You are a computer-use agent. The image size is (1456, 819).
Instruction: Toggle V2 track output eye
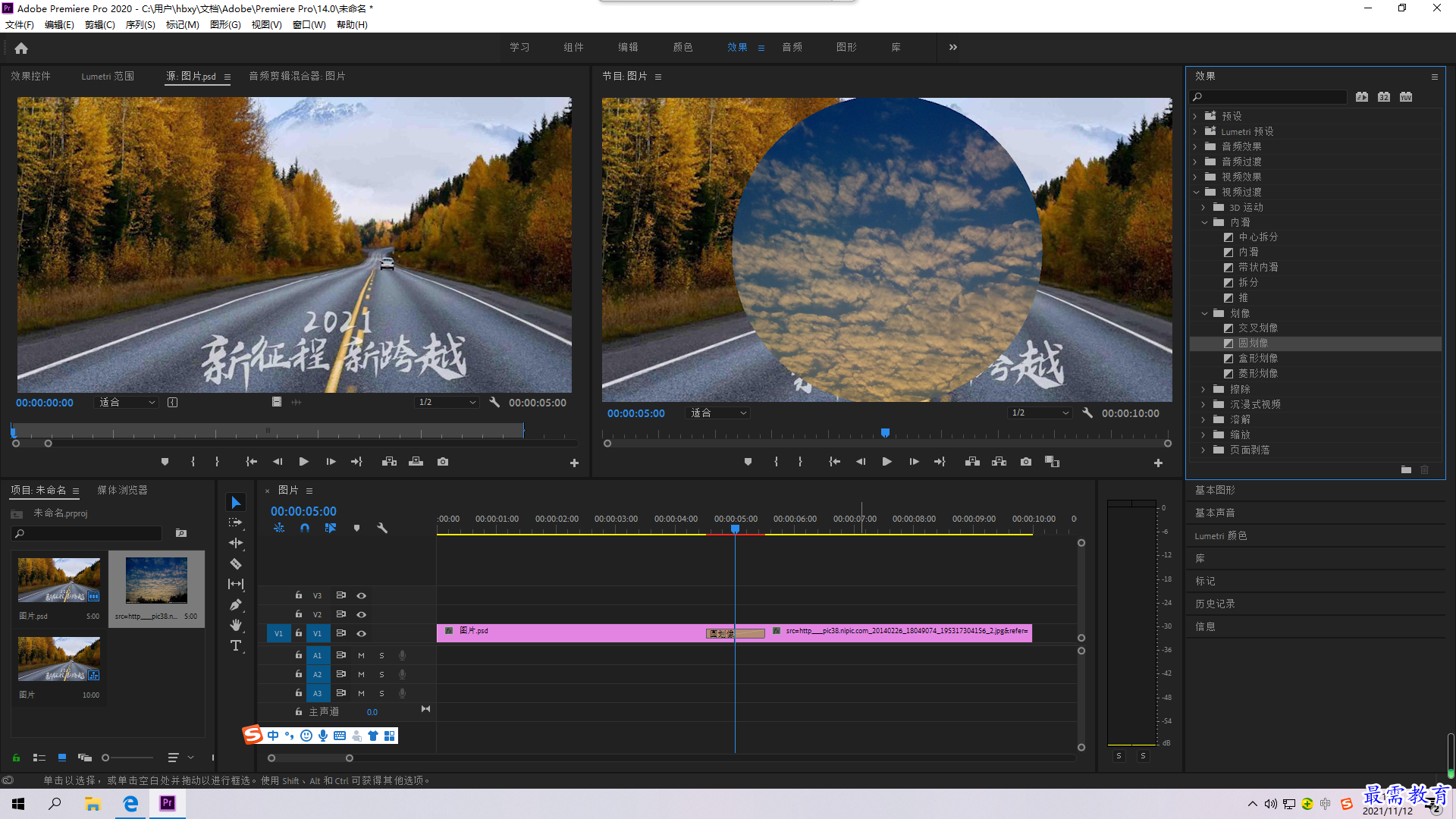tap(361, 615)
